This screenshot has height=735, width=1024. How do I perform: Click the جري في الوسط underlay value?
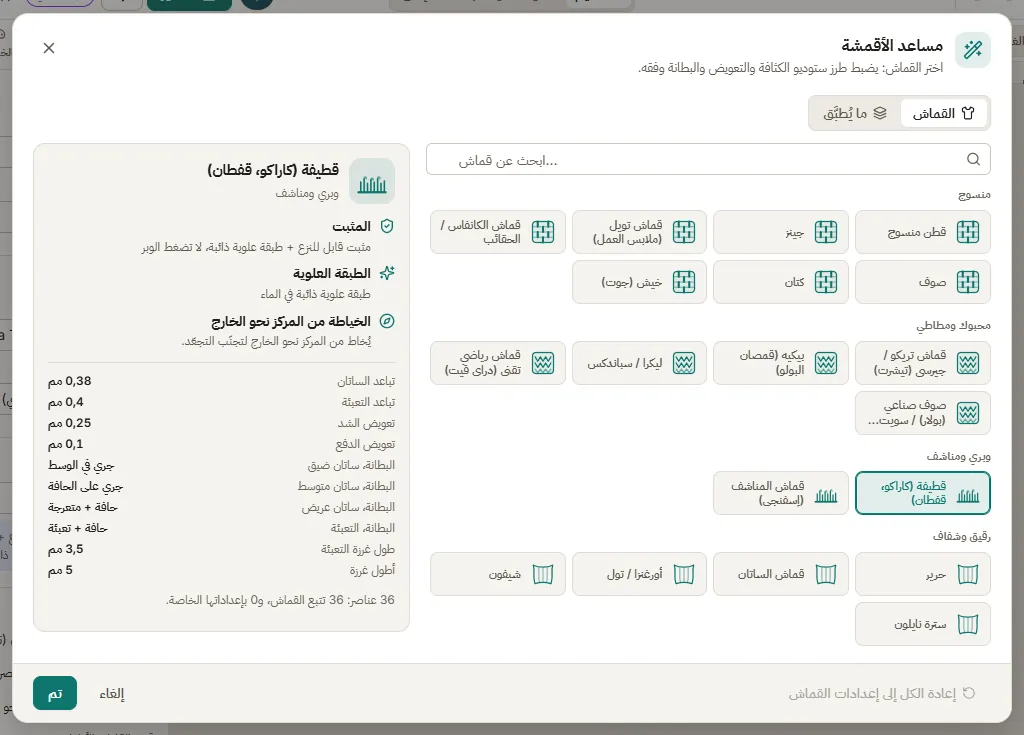click(x=81, y=465)
